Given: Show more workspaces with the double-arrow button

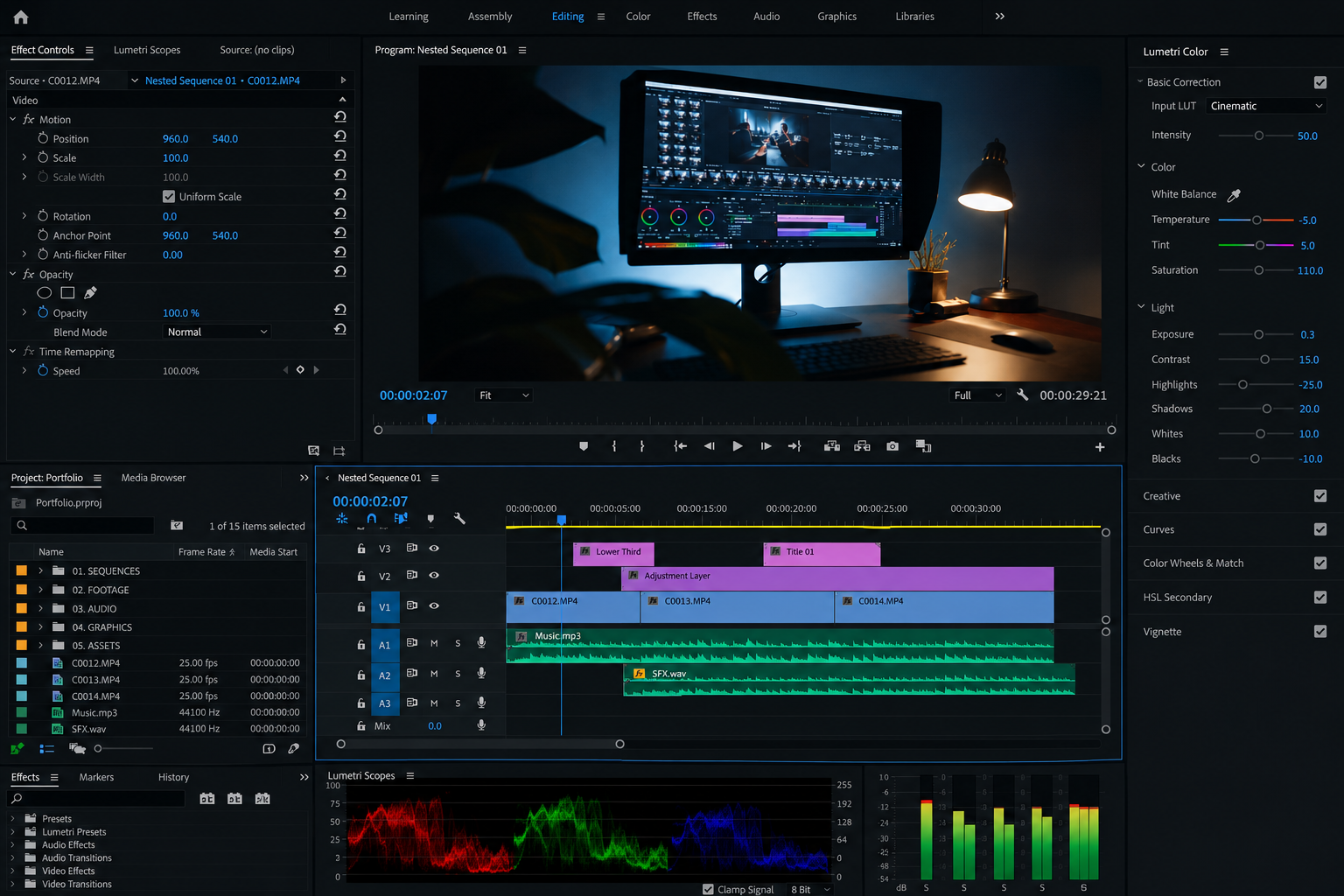Looking at the screenshot, I should (999, 17).
